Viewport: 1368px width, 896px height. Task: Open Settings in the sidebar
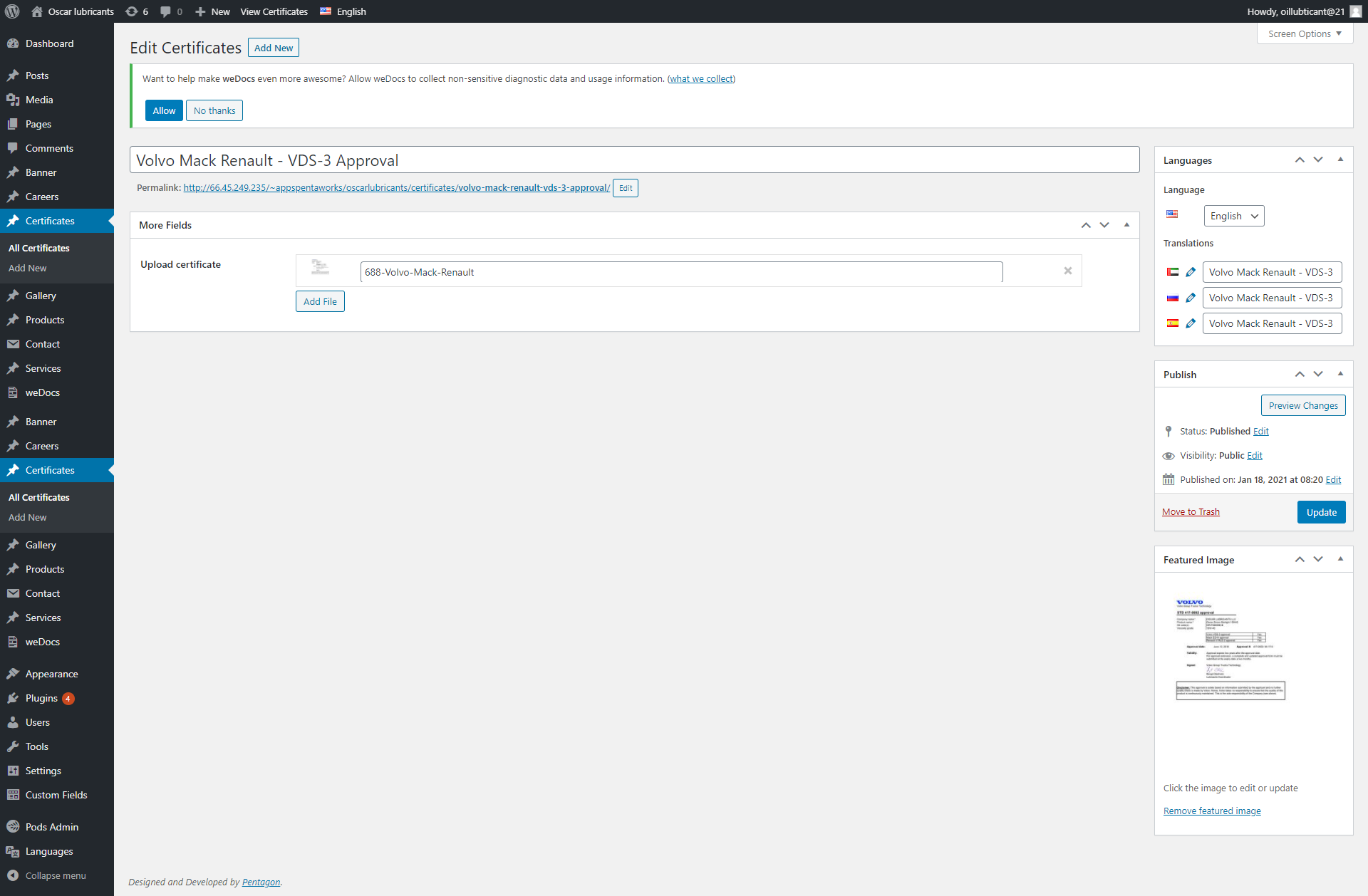[57, 771]
